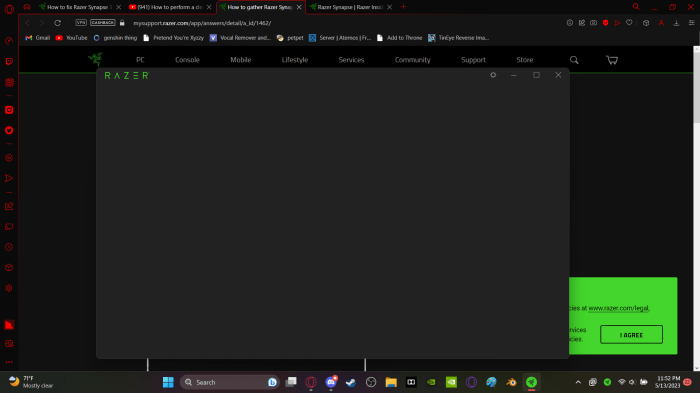
Task: Open the Support menu on Razer site
Action: [473, 60]
